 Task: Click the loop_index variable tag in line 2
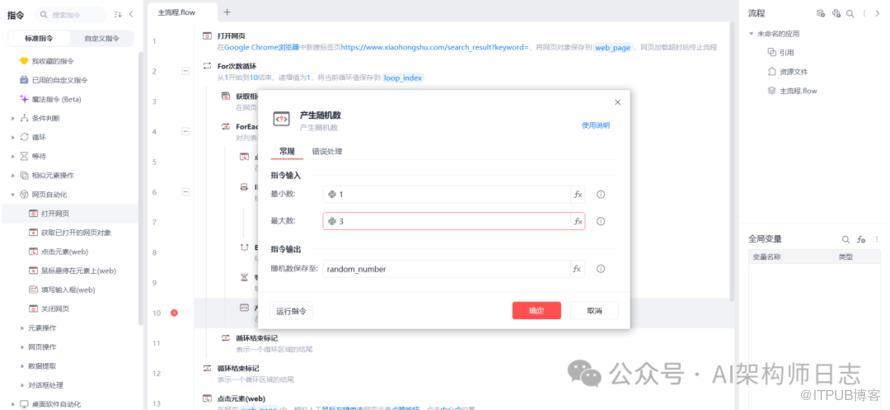(403, 78)
